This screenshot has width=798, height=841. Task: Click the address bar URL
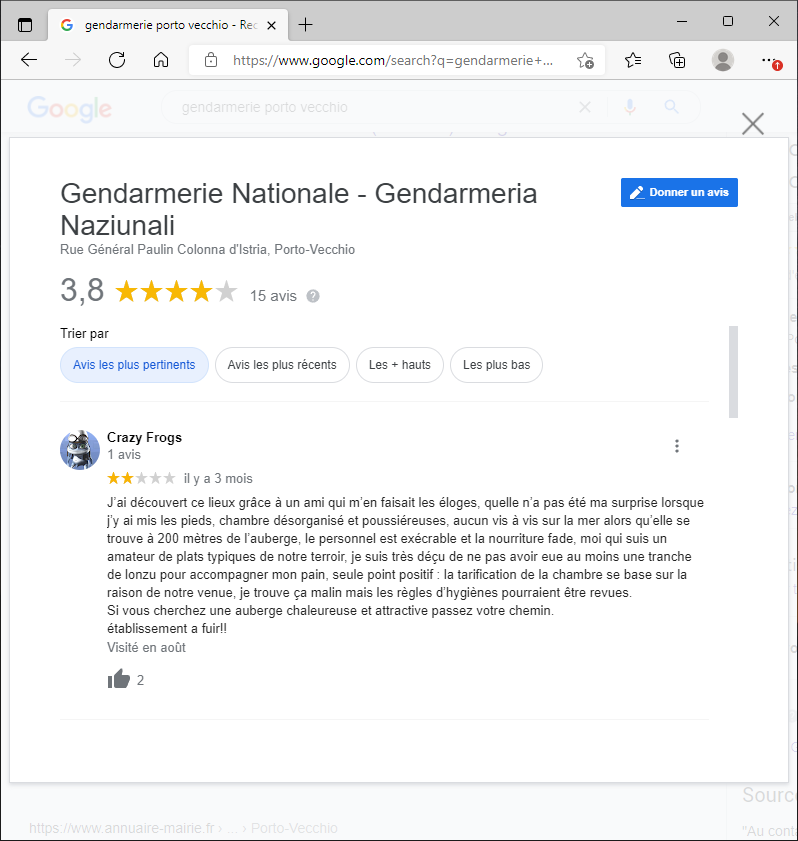click(x=393, y=60)
